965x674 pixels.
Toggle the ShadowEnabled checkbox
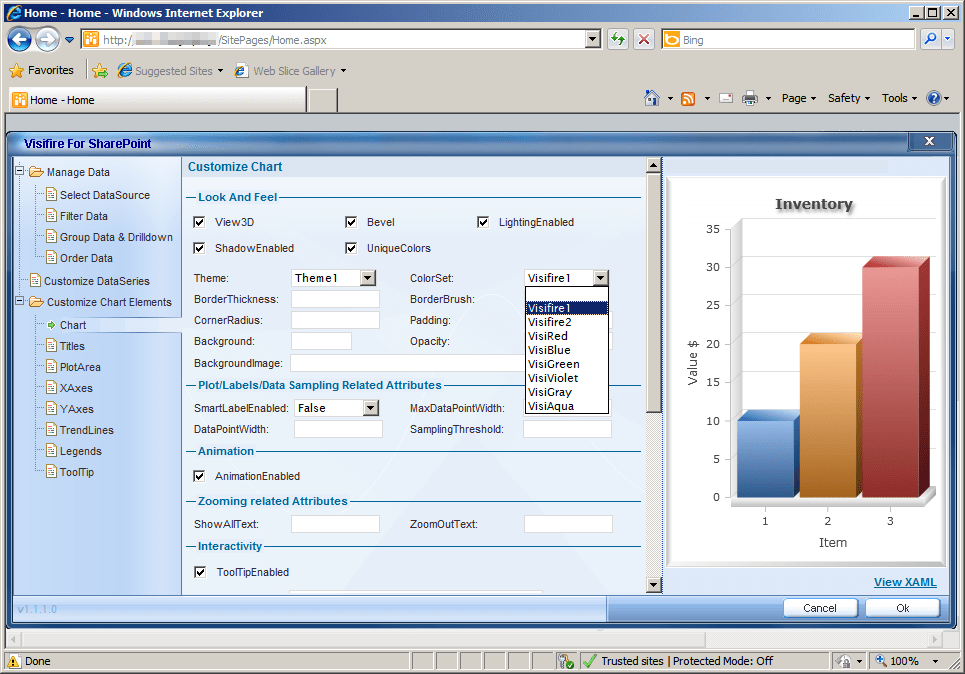pos(197,247)
